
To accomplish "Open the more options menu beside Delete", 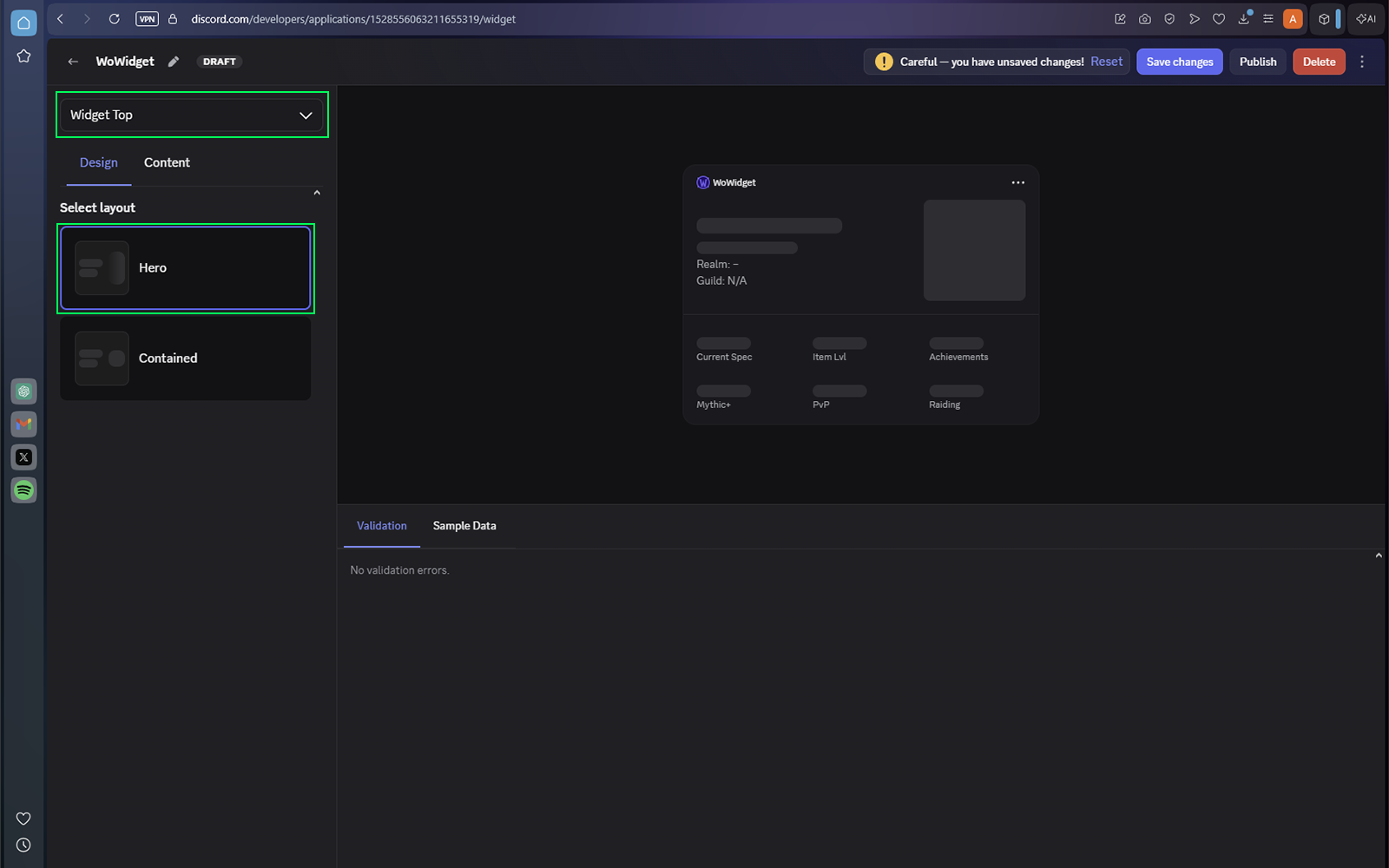I will (x=1362, y=62).
